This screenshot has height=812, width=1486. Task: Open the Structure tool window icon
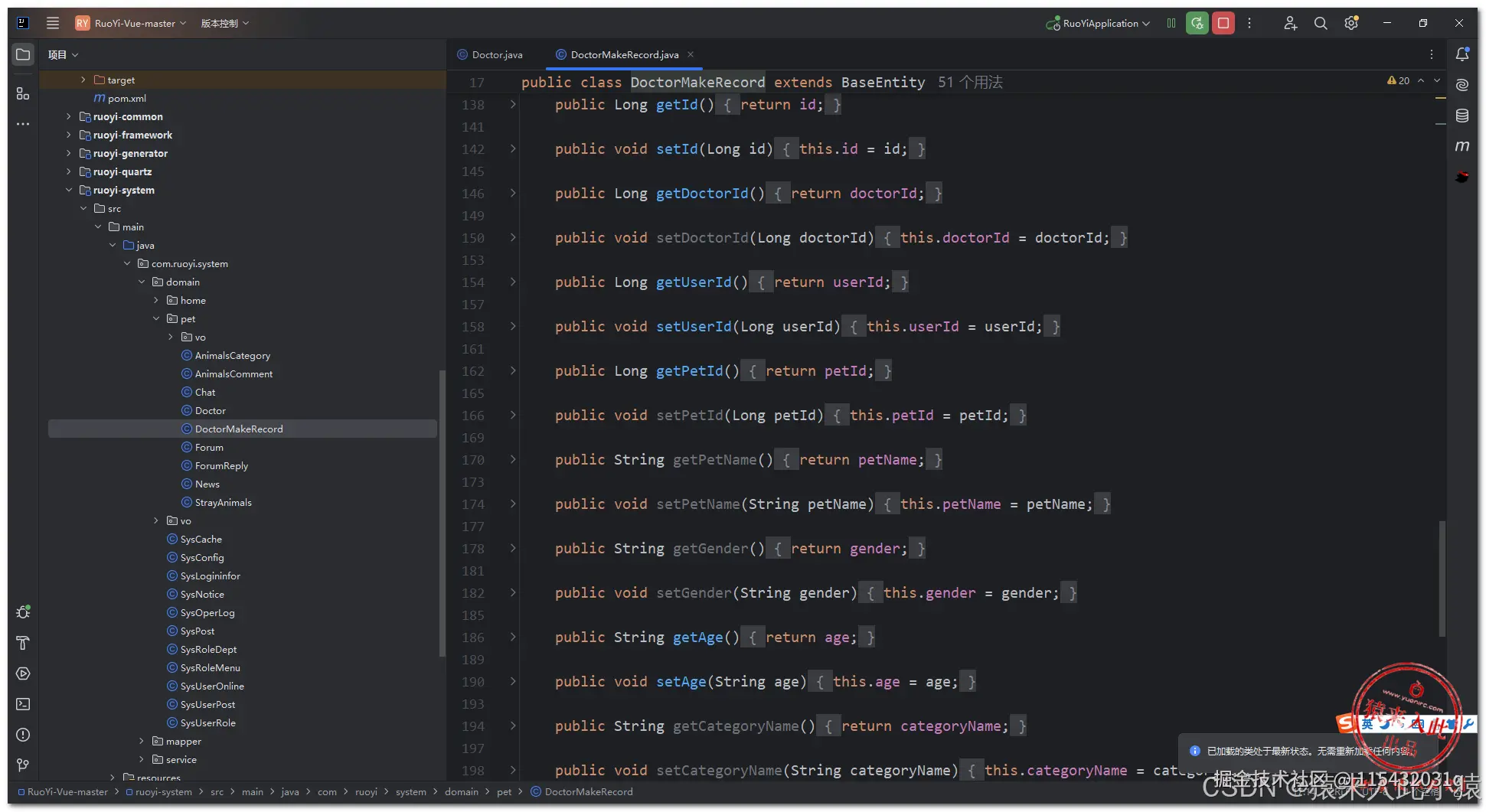point(23,93)
